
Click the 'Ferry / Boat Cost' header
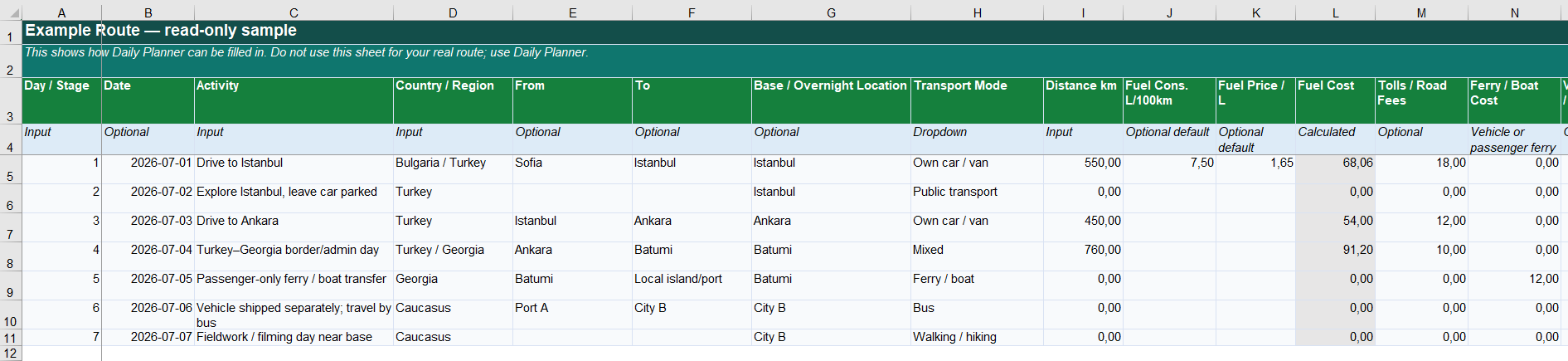(x=1514, y=100)
